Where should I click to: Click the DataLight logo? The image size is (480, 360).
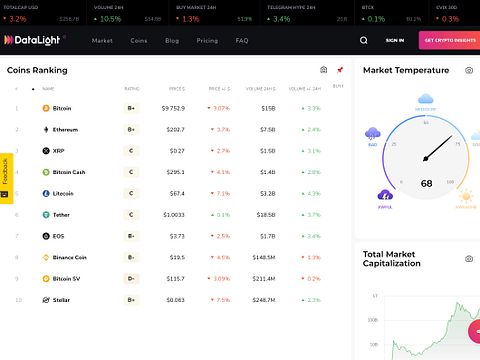point(32,40)
